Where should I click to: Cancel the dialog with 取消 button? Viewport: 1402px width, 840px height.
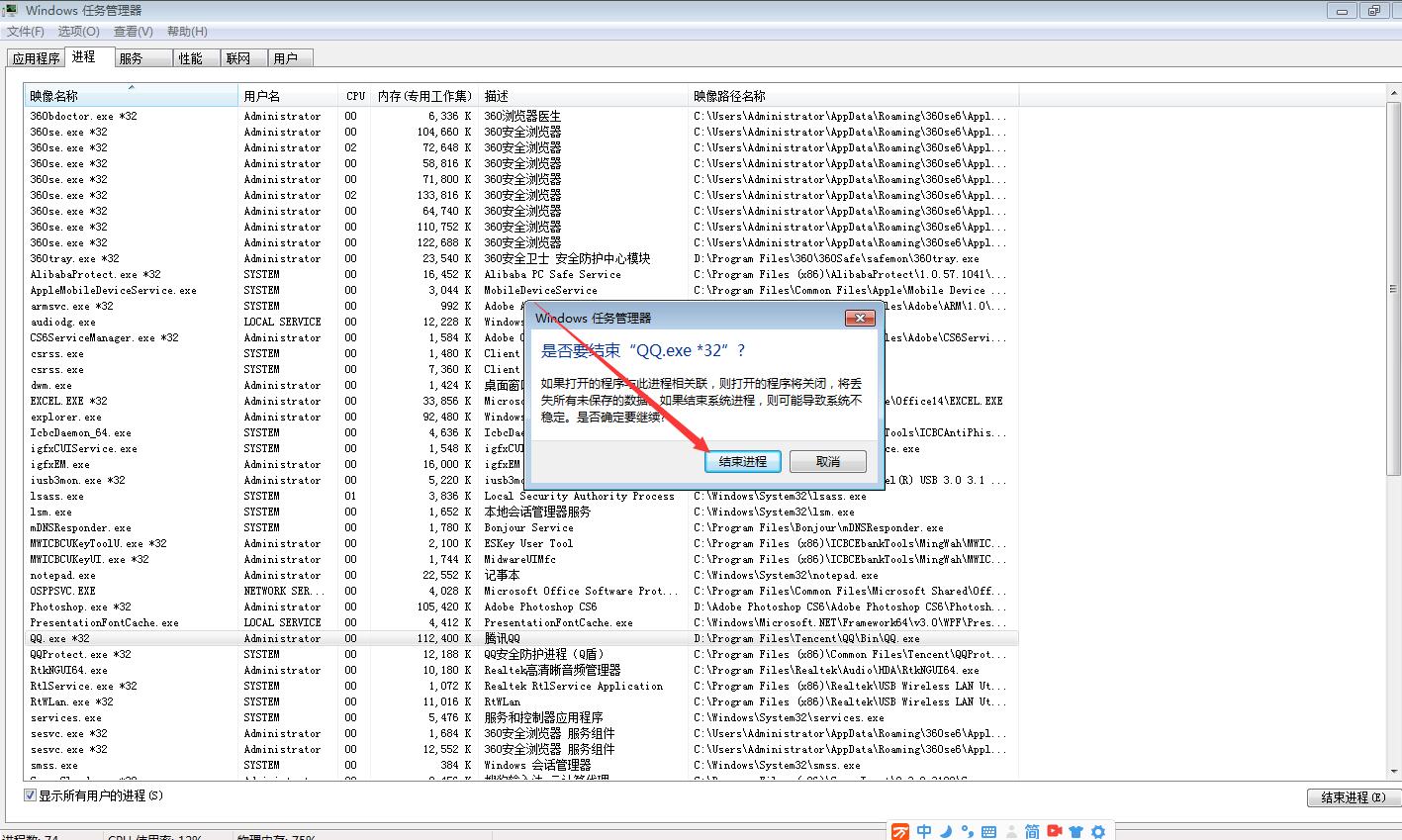827,460
